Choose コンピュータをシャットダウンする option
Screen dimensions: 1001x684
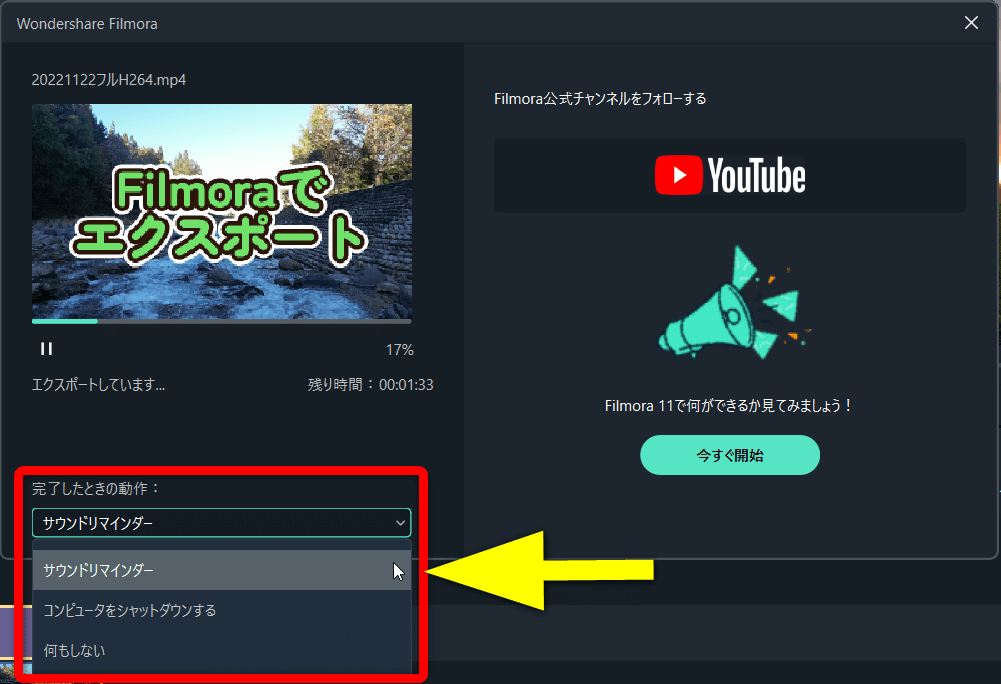click(222, 611)
